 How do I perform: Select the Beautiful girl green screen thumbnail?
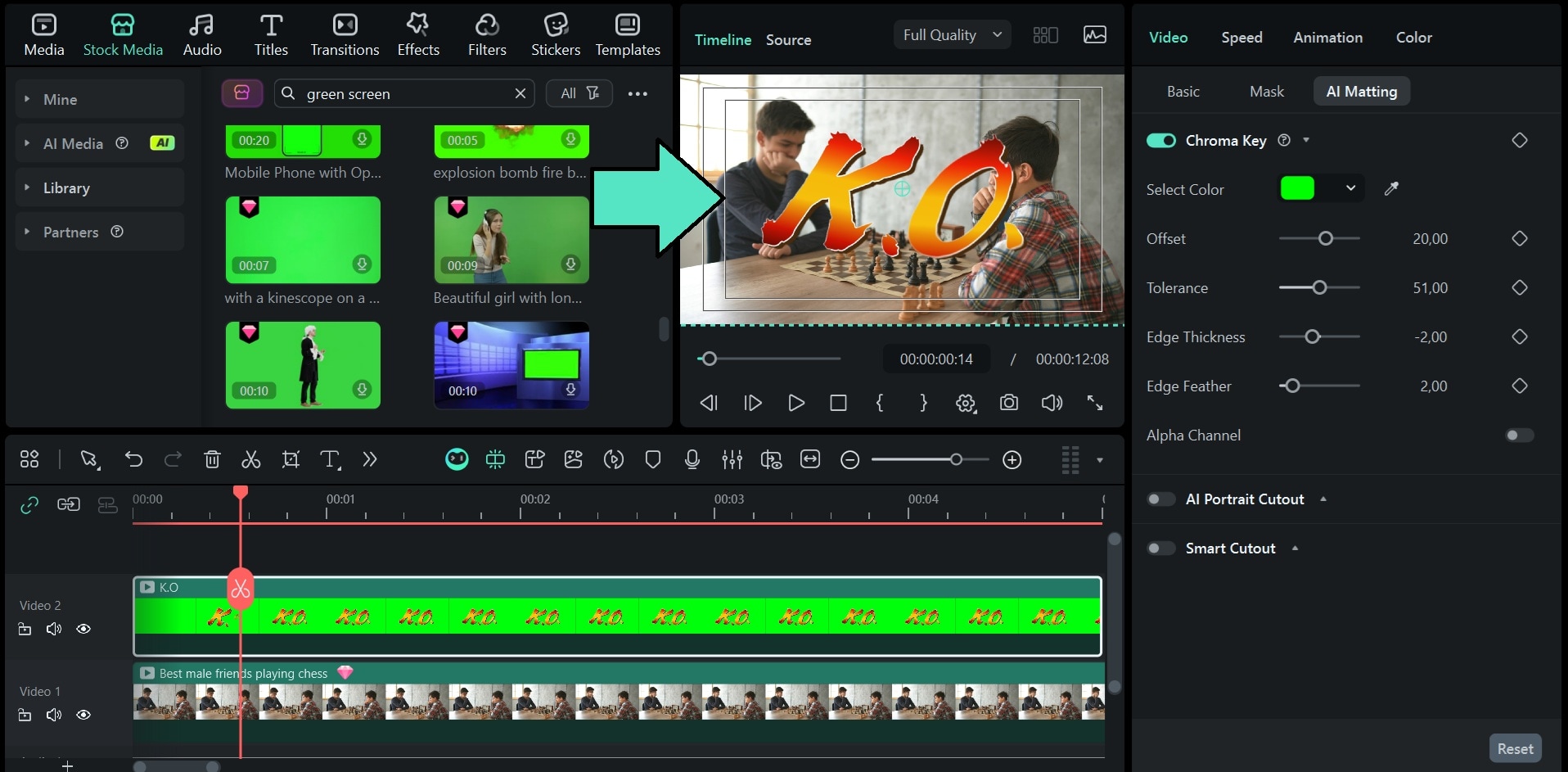coord(511,240)
